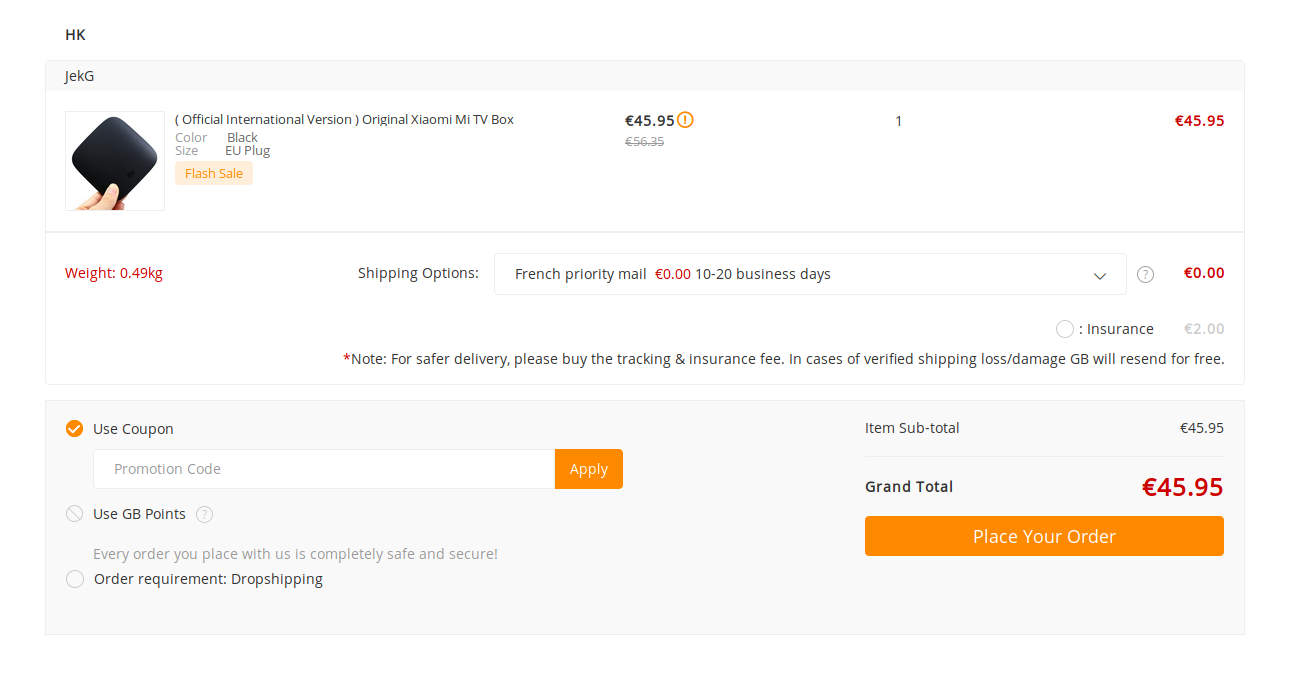Screen dimensions: 1292x680
Task: Click the Use Coupon label text
Action: tap(133, 429)
